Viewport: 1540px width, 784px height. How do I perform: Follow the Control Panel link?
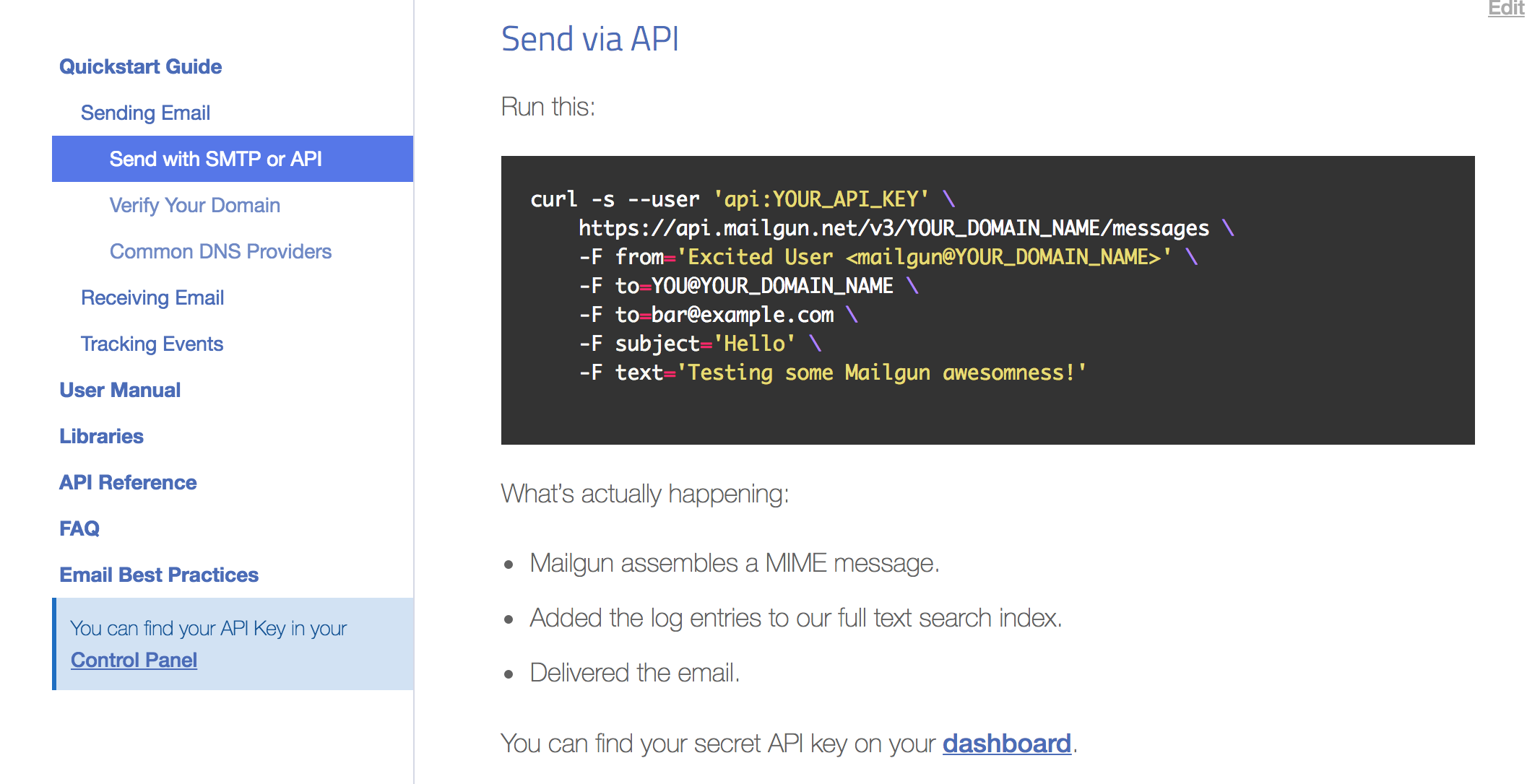[x=134, y=660]
